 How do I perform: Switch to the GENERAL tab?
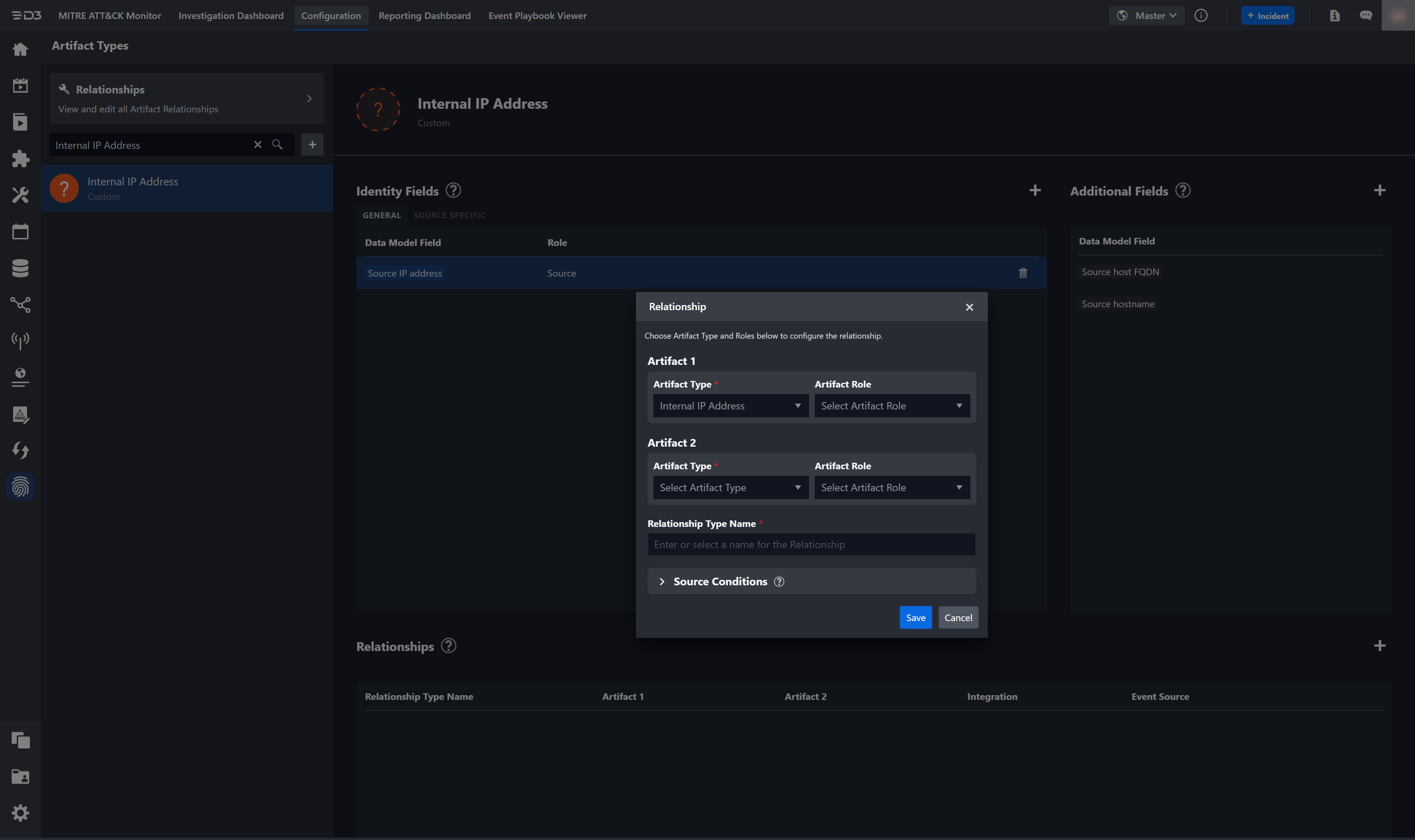tap(381, 215)
